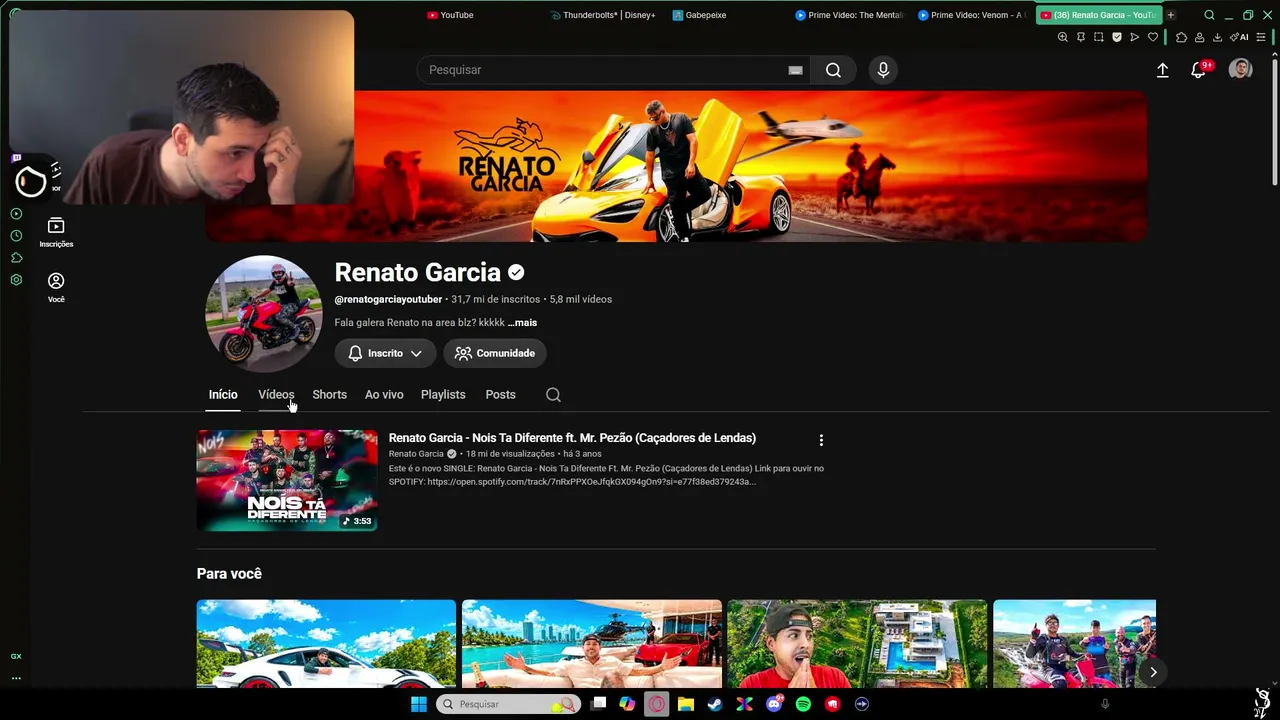The height and width of the screenshot is (720, 1280).
Task: Click the Renato Garcia channel avatar
Action: pyautogui.click(x=264, y=314)
